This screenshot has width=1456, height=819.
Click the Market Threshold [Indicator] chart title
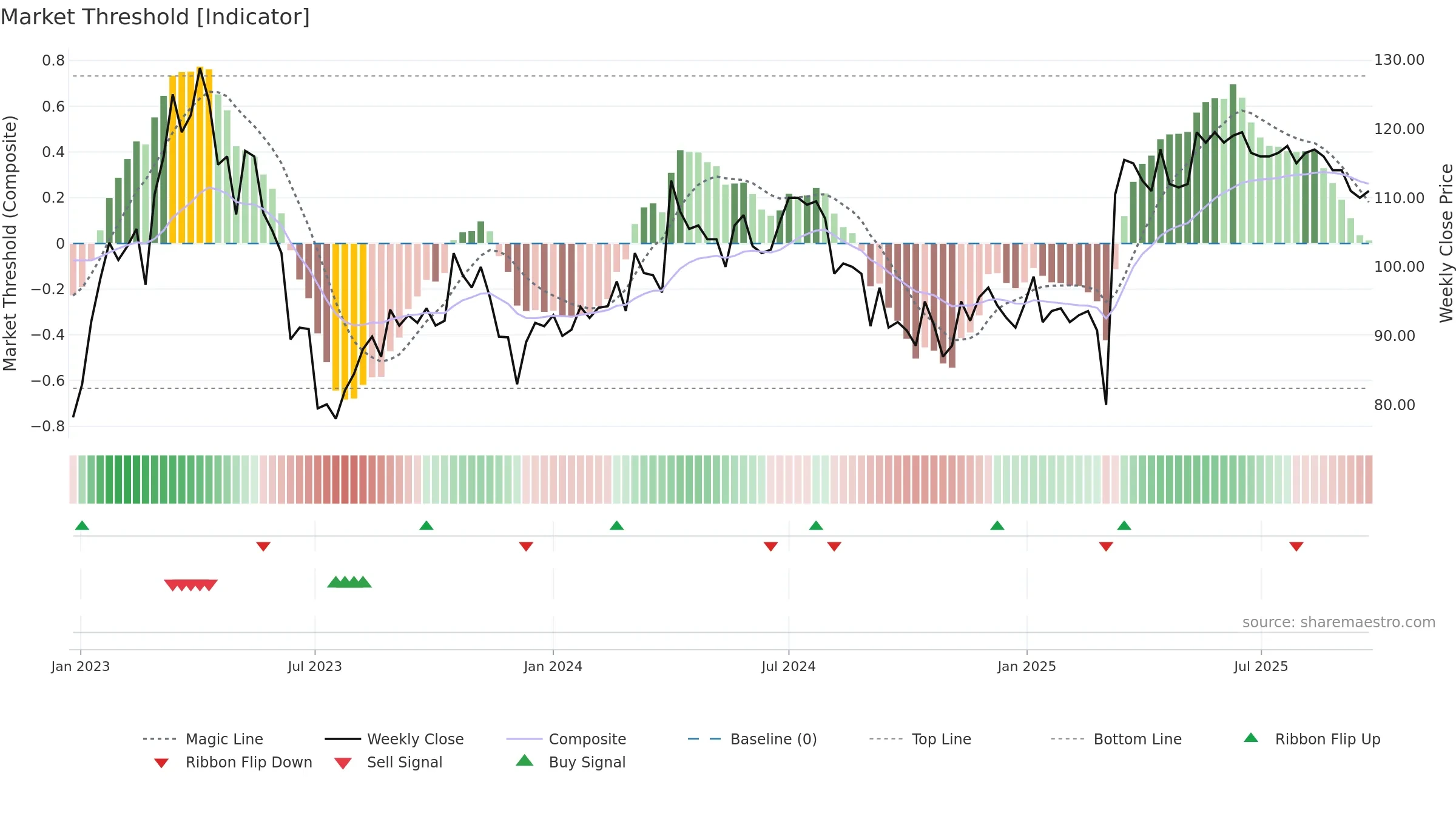click(155, 17)
